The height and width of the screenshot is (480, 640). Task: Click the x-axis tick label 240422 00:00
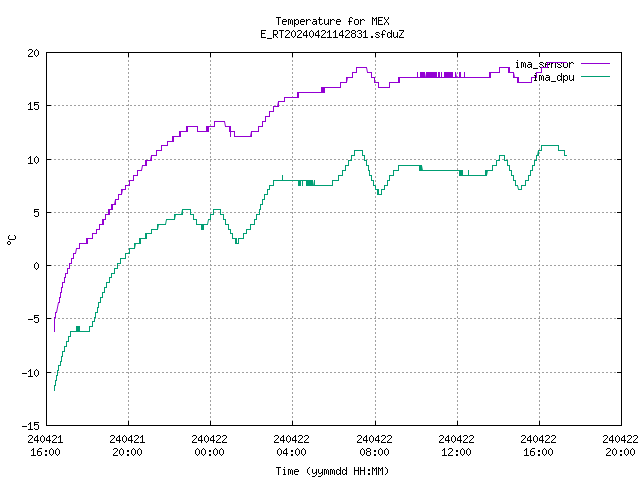(209, 446)
